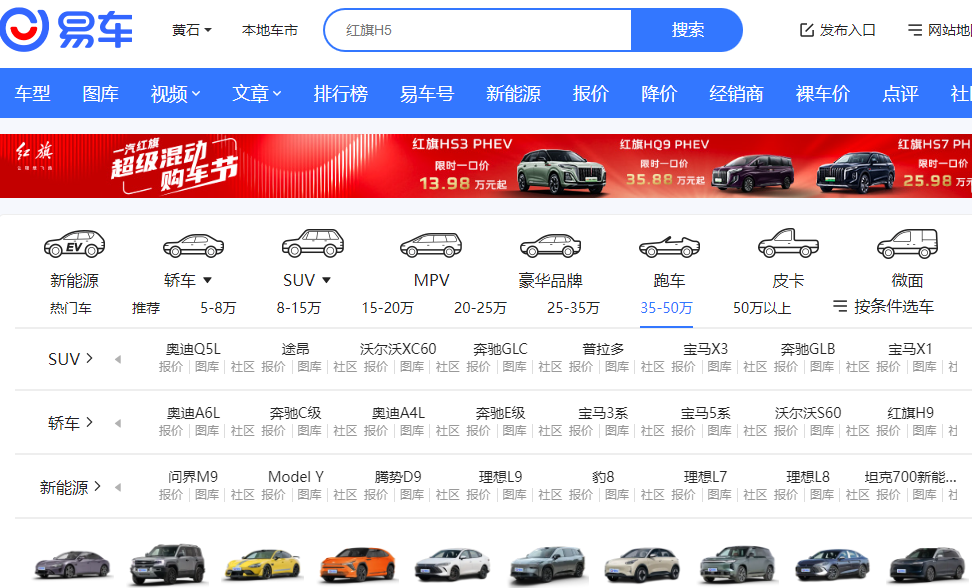Open the 黄石 city dropdown
972x588 pixels.
point(192,30)
